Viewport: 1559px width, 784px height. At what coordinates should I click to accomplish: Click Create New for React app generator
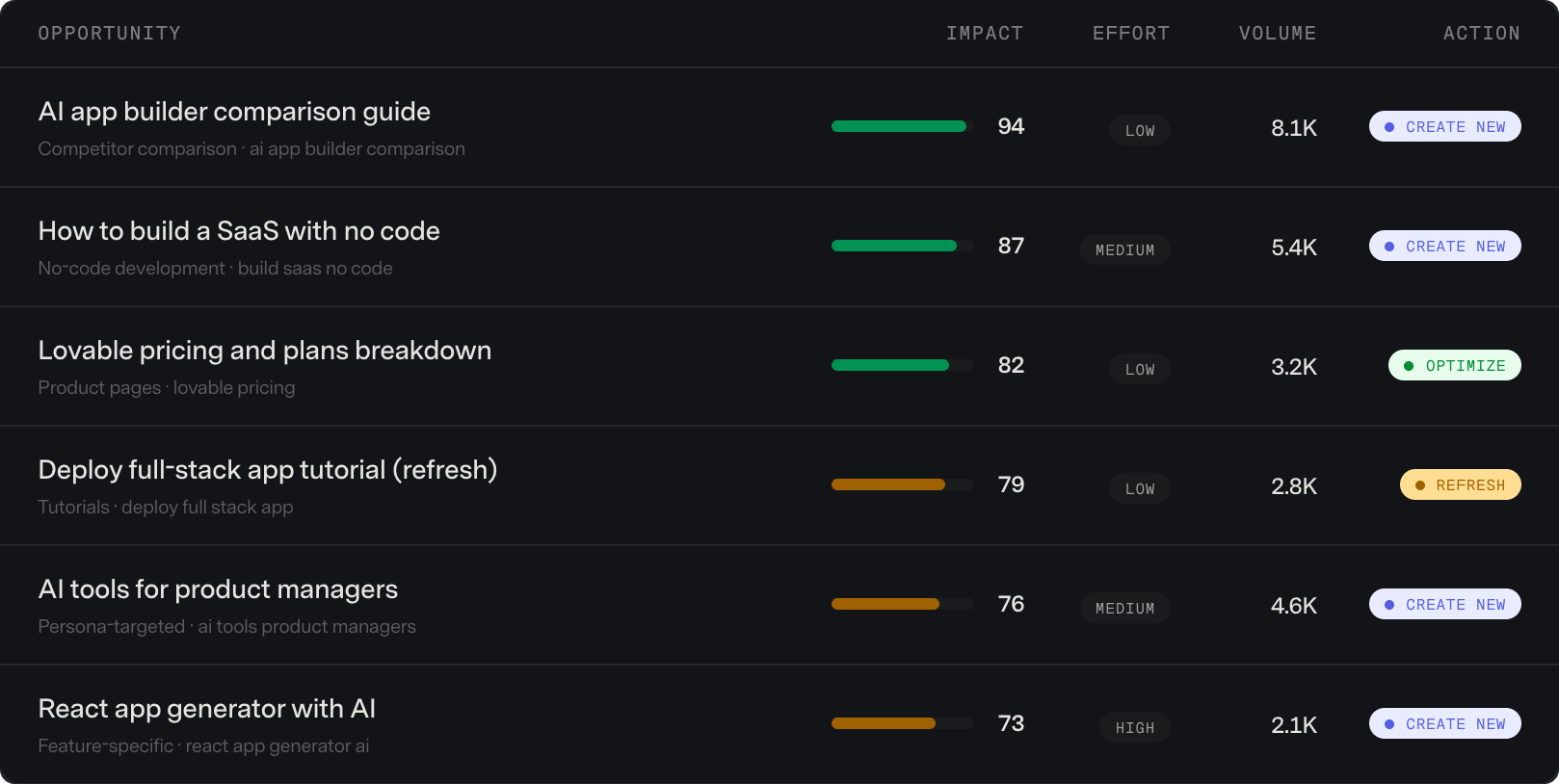click(1444, 723)
